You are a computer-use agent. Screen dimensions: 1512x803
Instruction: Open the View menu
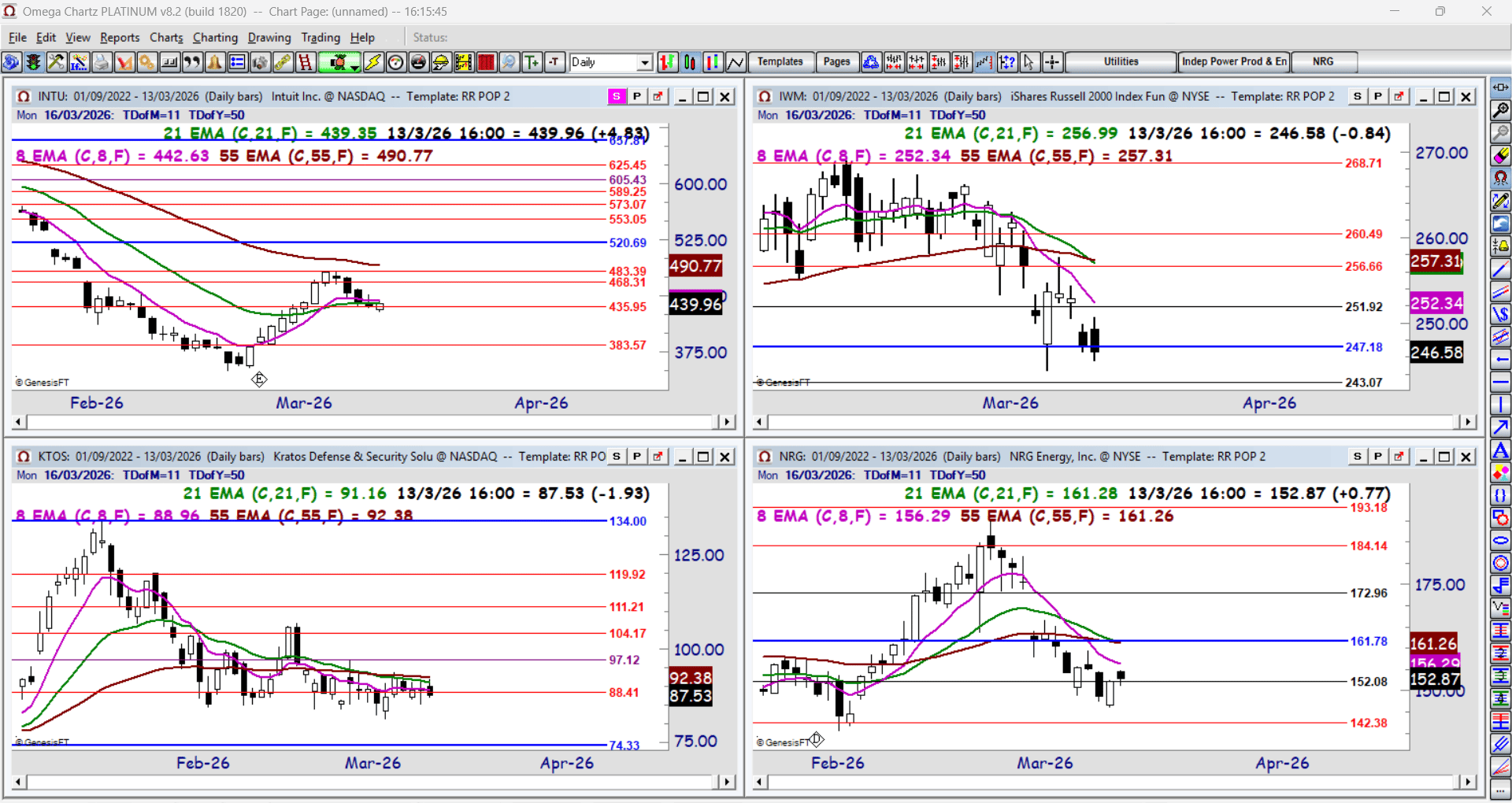(x=78, y=38)
